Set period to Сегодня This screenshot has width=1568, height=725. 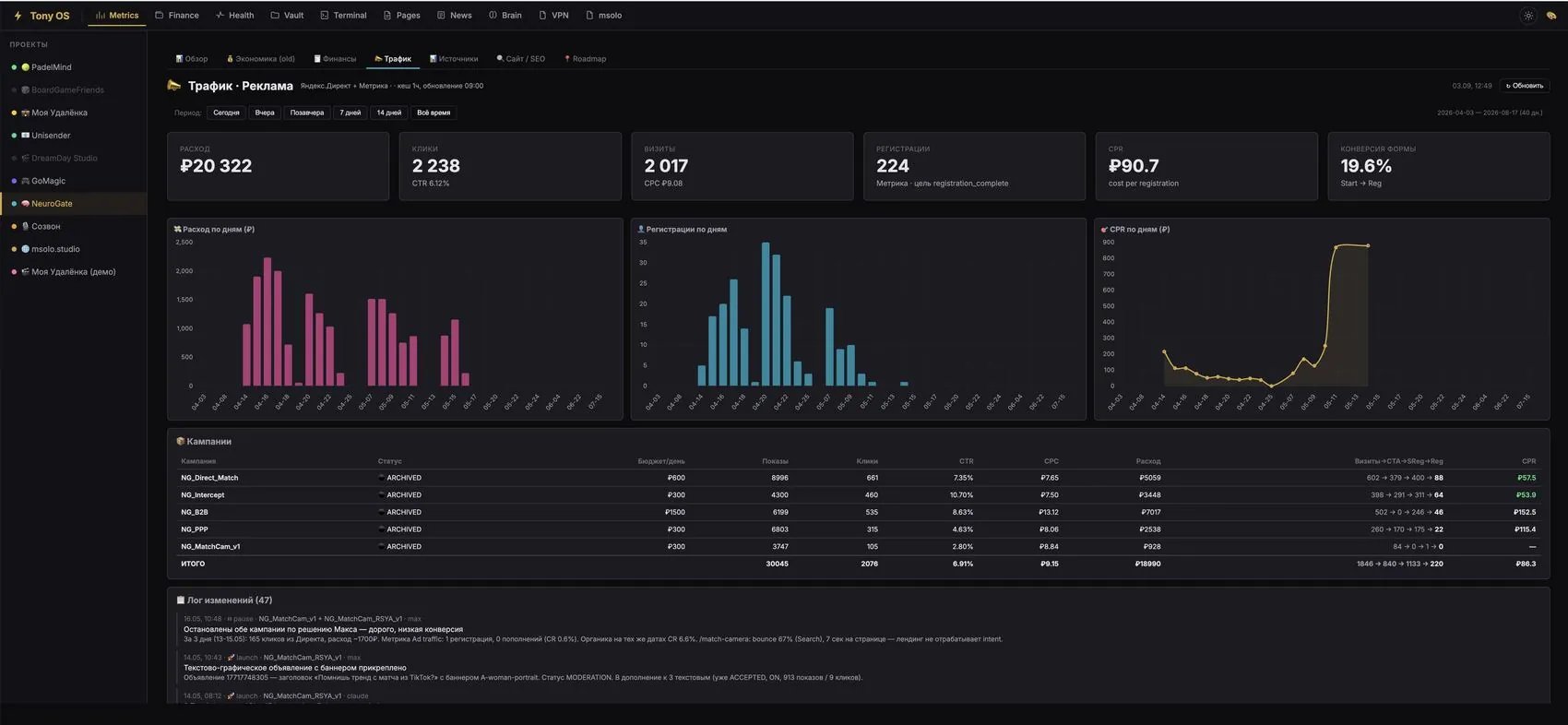tap(226, 113)
